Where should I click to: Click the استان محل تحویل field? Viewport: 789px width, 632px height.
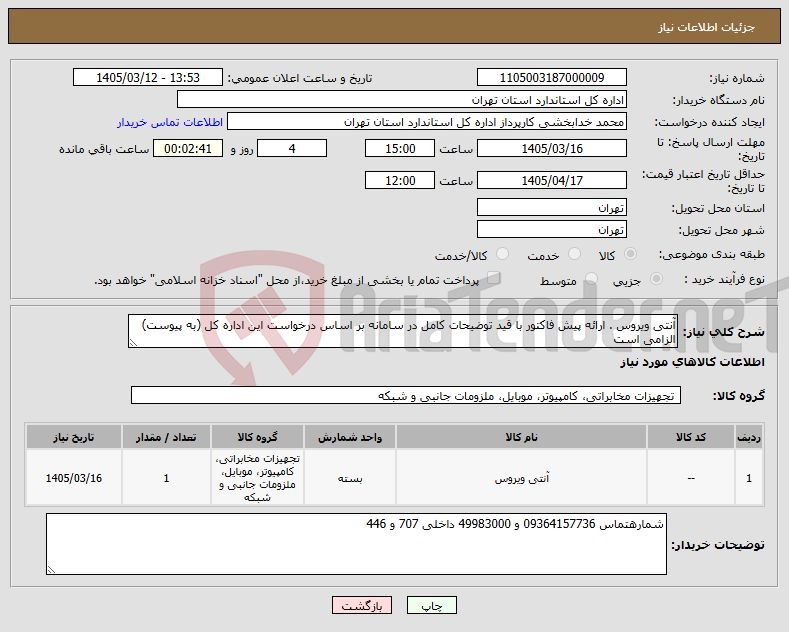[551, 207]
